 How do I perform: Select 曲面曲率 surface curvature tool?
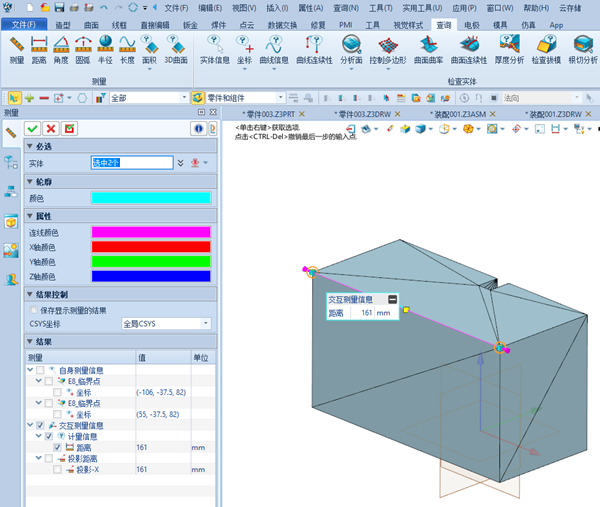pos(429,50)
